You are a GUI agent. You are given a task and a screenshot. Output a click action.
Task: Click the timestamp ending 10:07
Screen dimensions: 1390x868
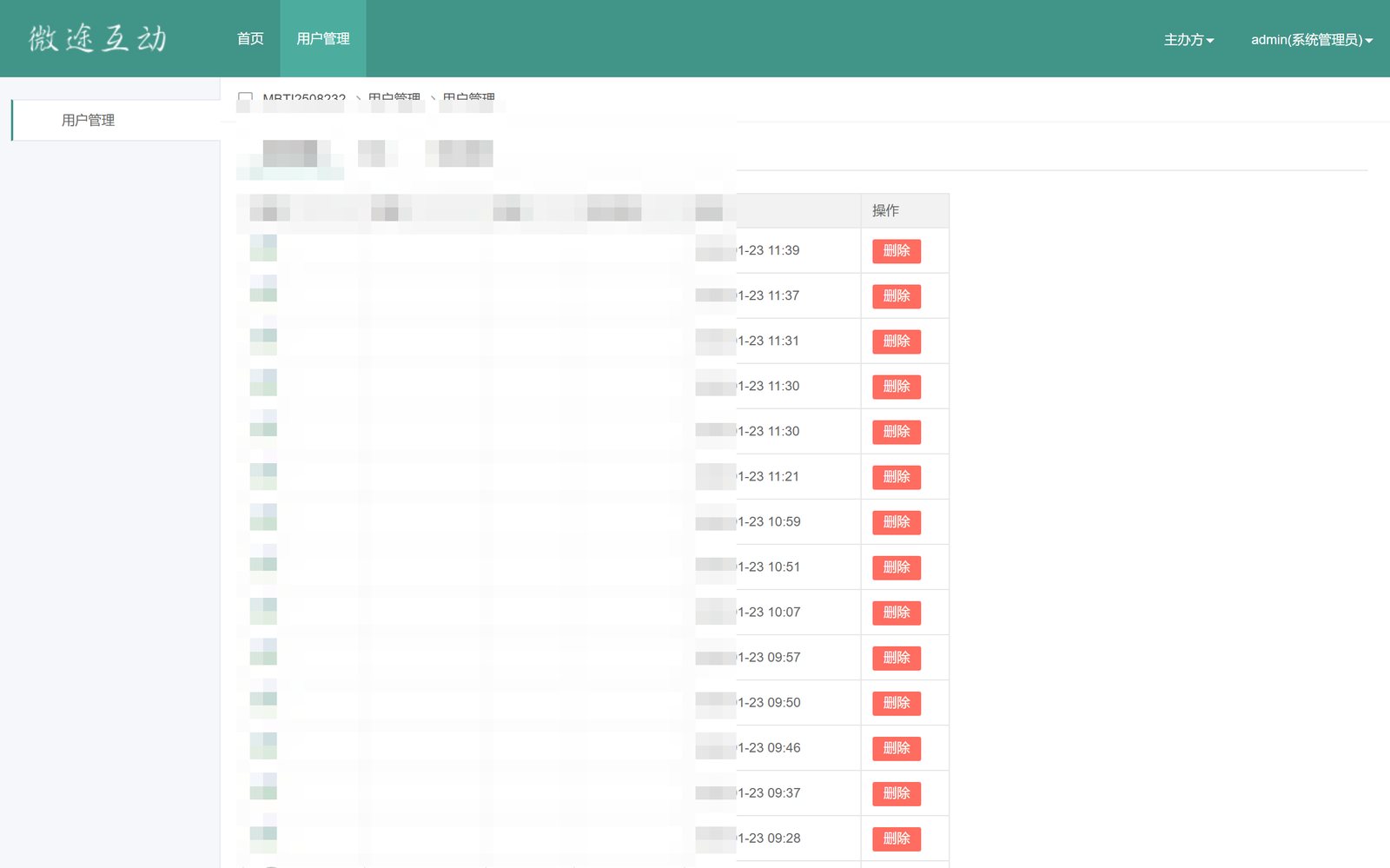click(x=769, y=612)
